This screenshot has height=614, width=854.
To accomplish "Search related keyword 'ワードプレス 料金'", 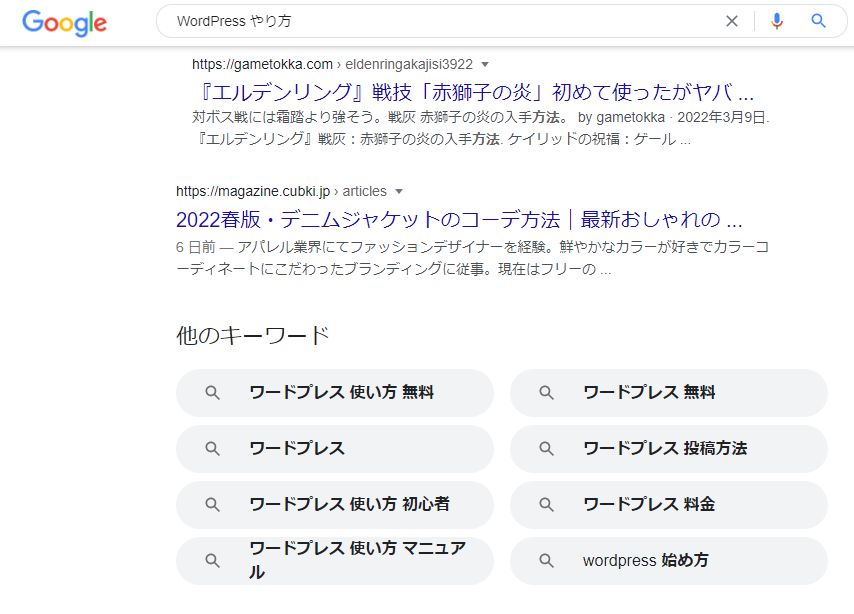I will point(669,504).
